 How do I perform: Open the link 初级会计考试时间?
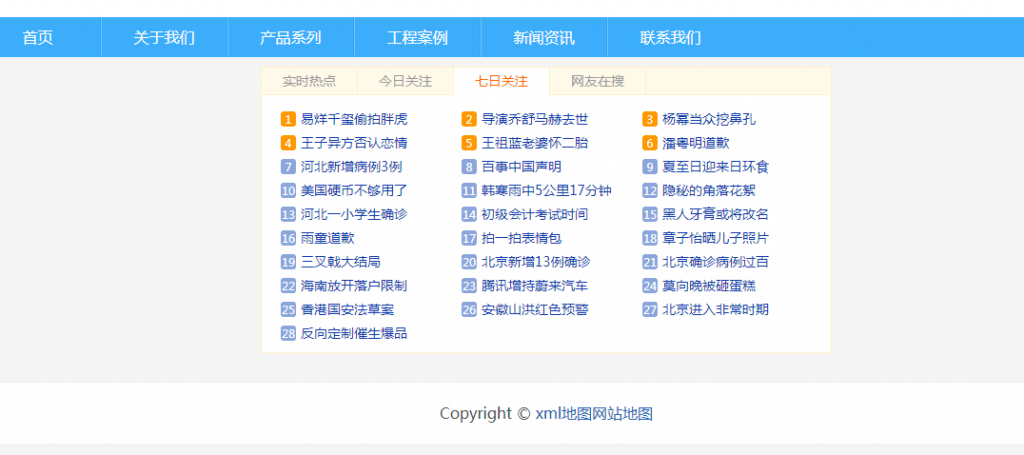(535, 214)
